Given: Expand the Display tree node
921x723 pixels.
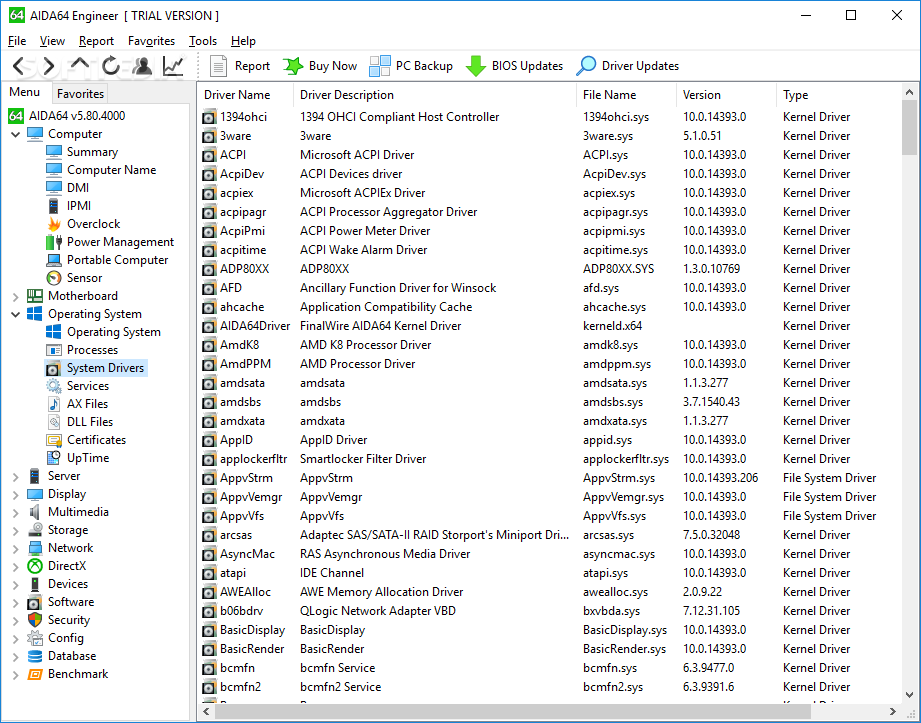Looking at the screenshot, I should pos(15,495).
